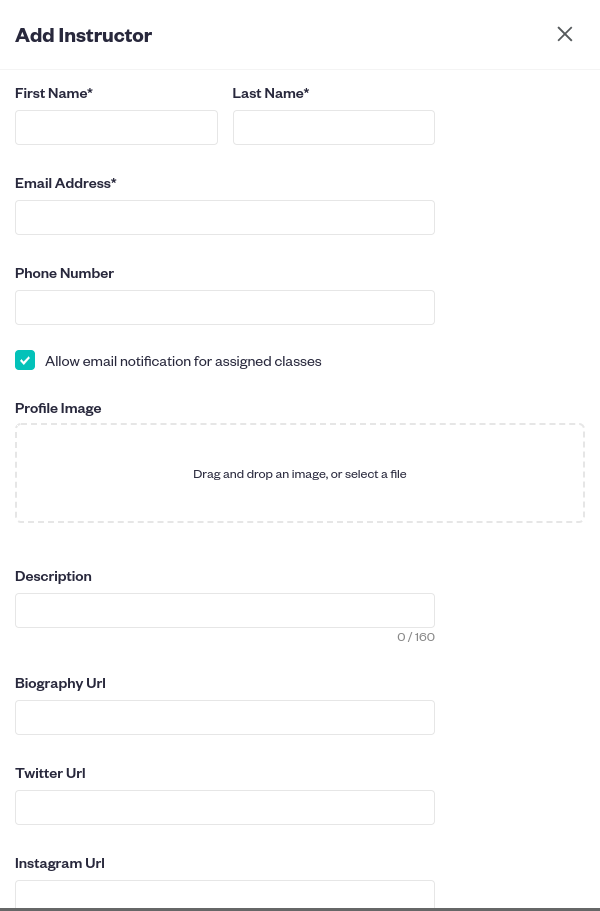Click the Add Instructor dialog title

83,34
